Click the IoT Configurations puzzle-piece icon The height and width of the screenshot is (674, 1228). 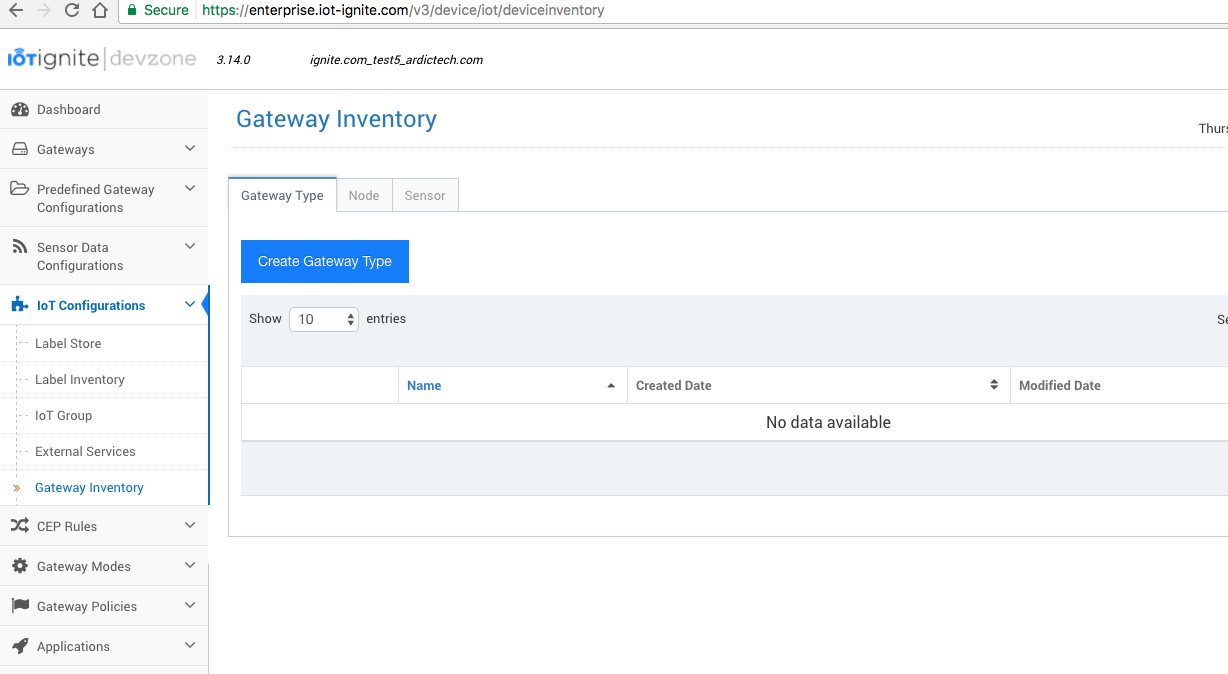19,304
